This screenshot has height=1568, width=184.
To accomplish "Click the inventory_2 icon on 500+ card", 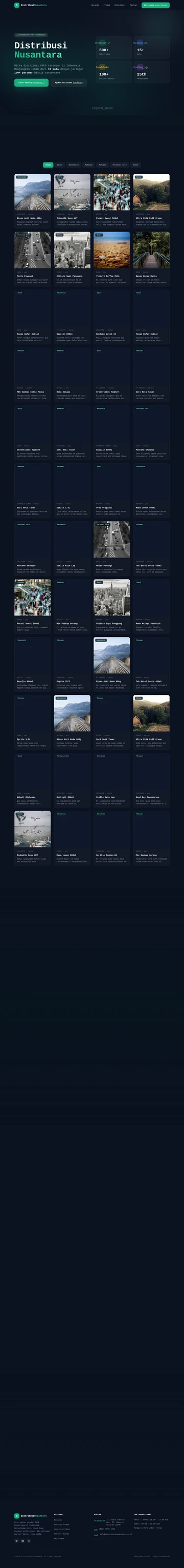I will (102, 43).
